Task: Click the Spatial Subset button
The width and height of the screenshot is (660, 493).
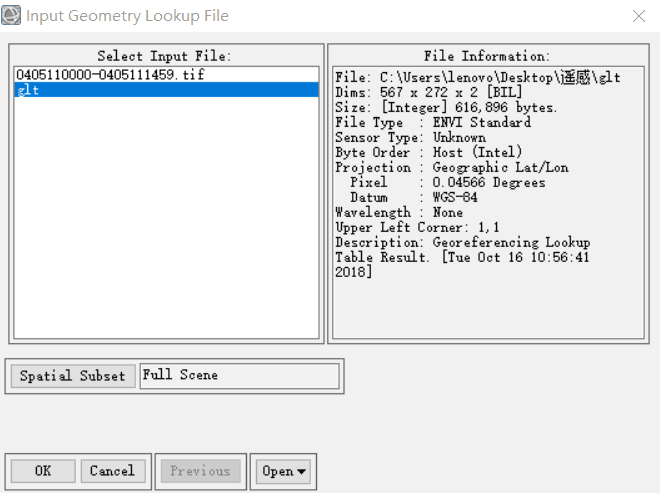Action: tap(73, 376)
